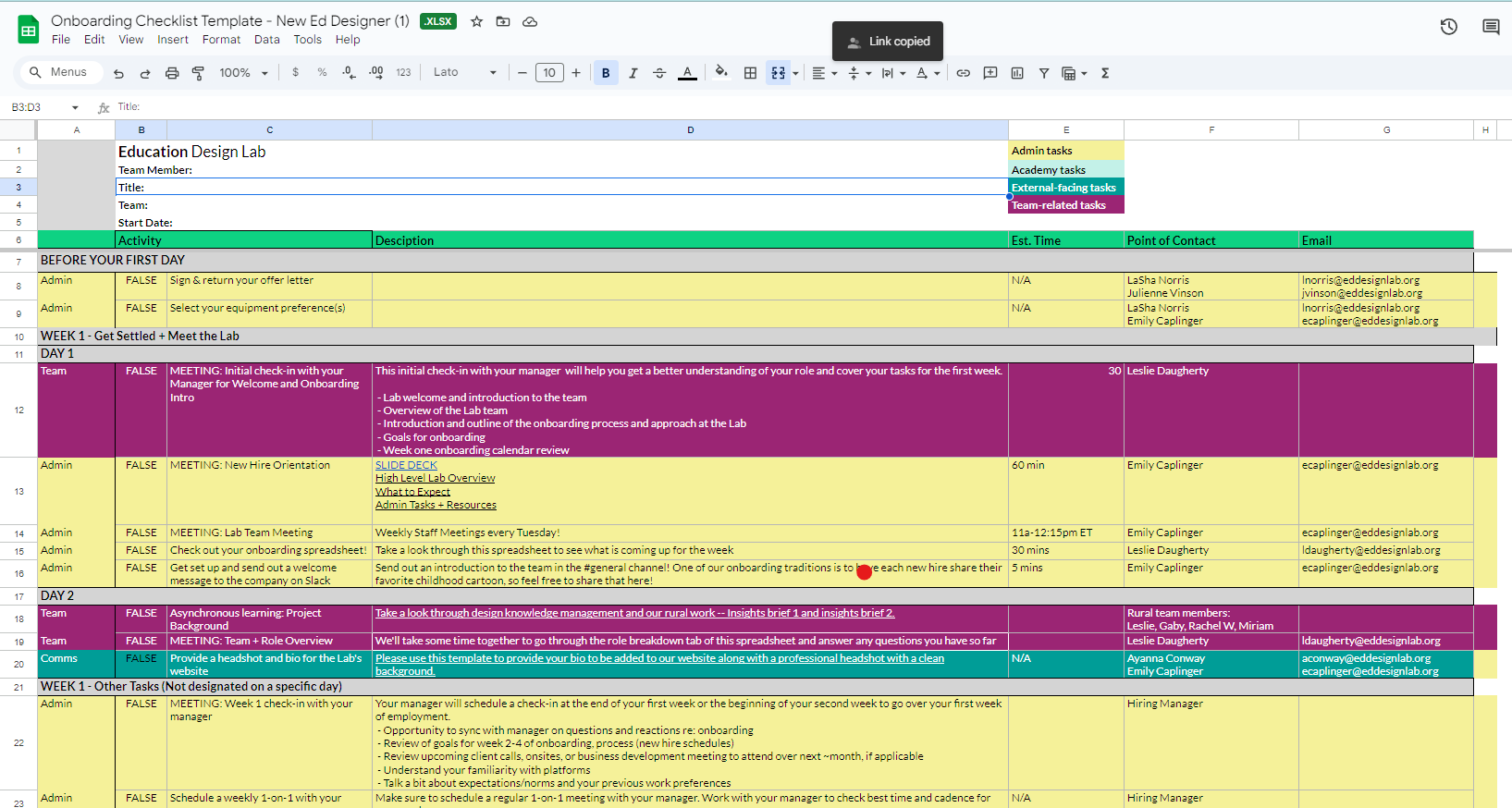Open the Insert menu
1512x808 pixels.
click(173, 40)
